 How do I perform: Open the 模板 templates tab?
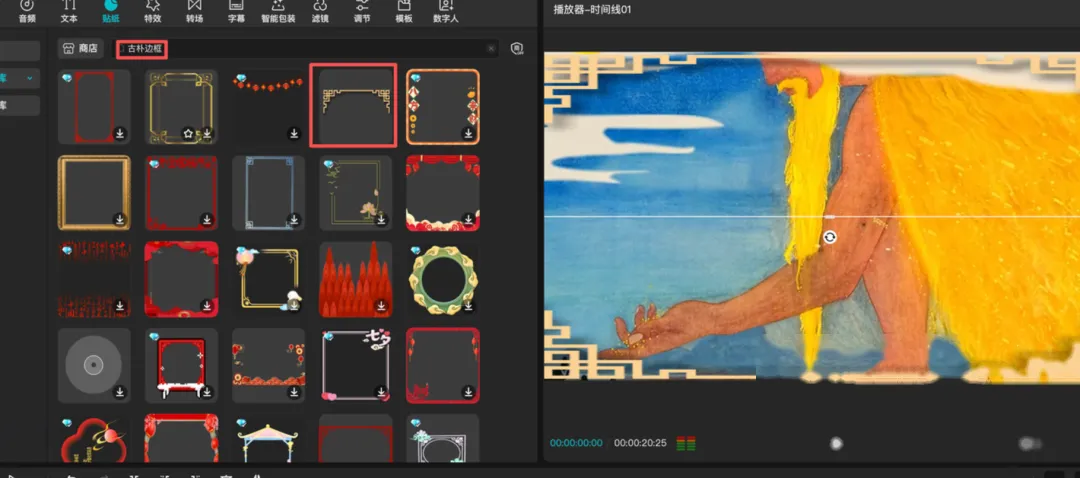(404, 12)
